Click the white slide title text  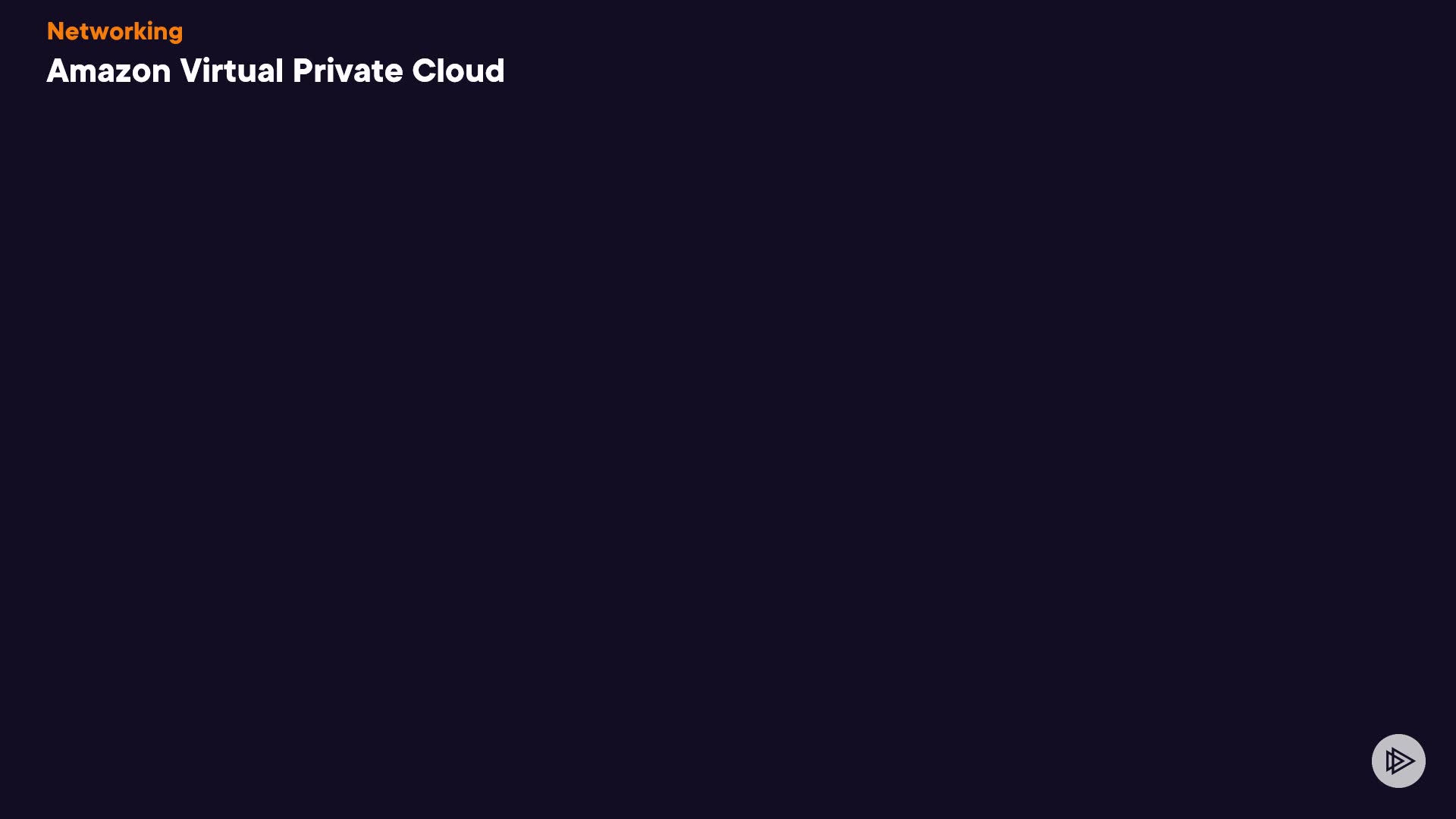[275, 71]
